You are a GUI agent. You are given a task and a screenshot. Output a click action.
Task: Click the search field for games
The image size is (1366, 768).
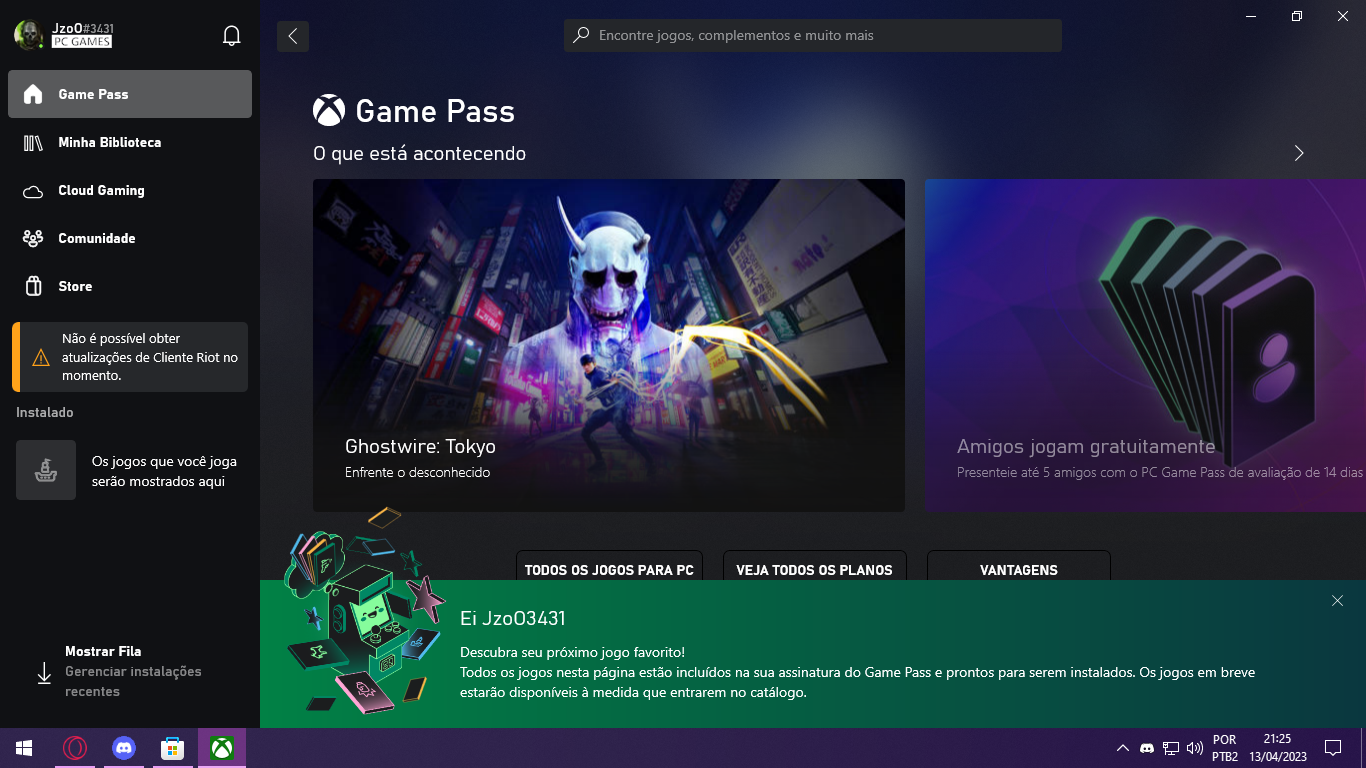point(813,35)
